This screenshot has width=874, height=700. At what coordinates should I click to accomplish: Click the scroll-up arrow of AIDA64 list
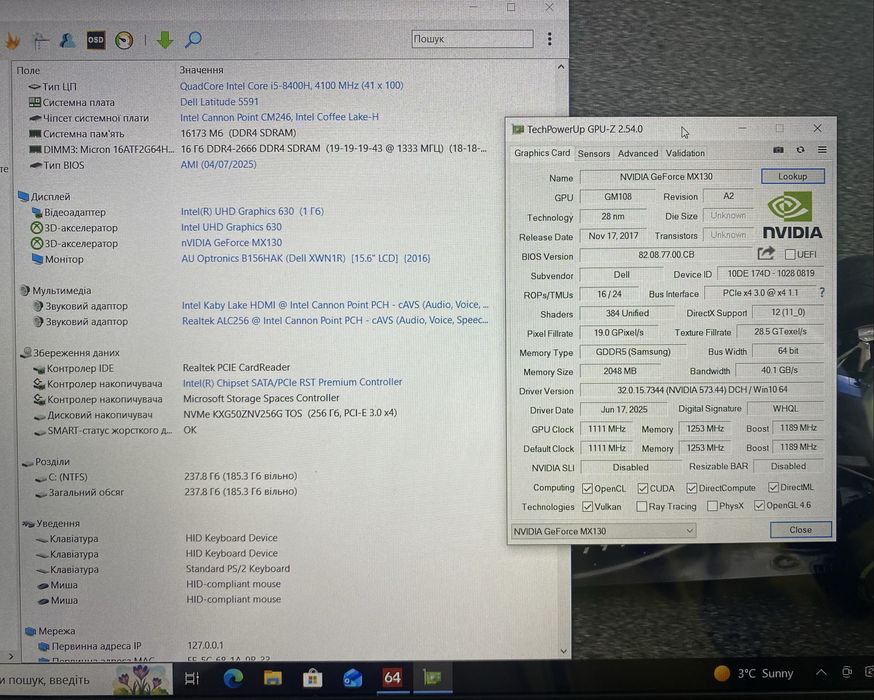[x=561, y=67]
